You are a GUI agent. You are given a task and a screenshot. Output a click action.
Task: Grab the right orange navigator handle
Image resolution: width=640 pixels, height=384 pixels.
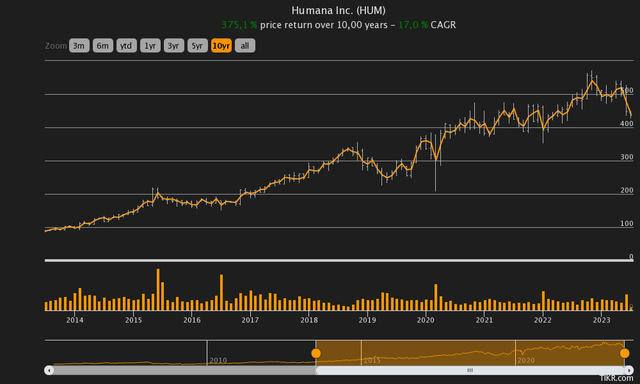point(624,353)
